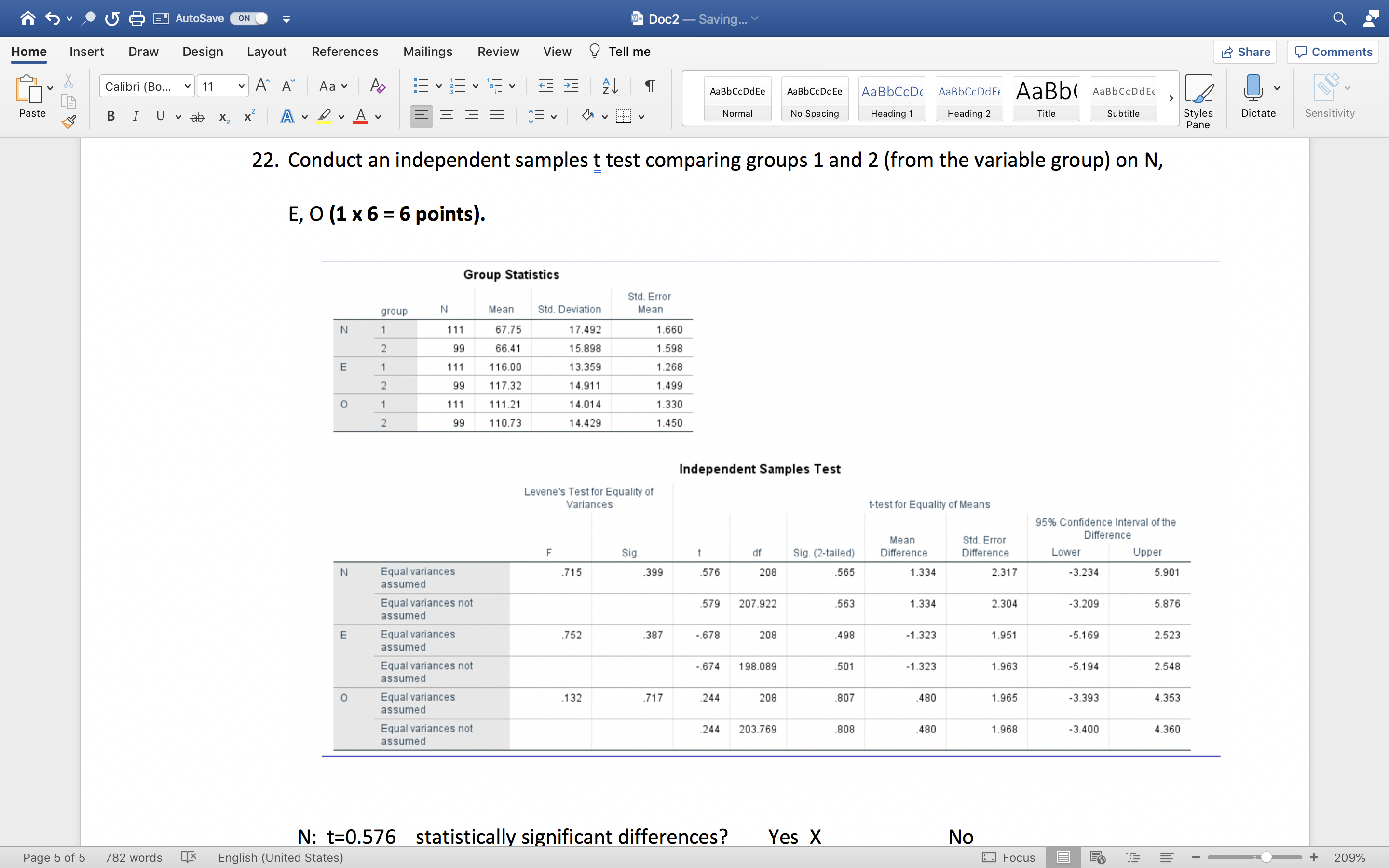
Task: Click the Font color icon
Action: pyautogui.click(x=358, y=117)
